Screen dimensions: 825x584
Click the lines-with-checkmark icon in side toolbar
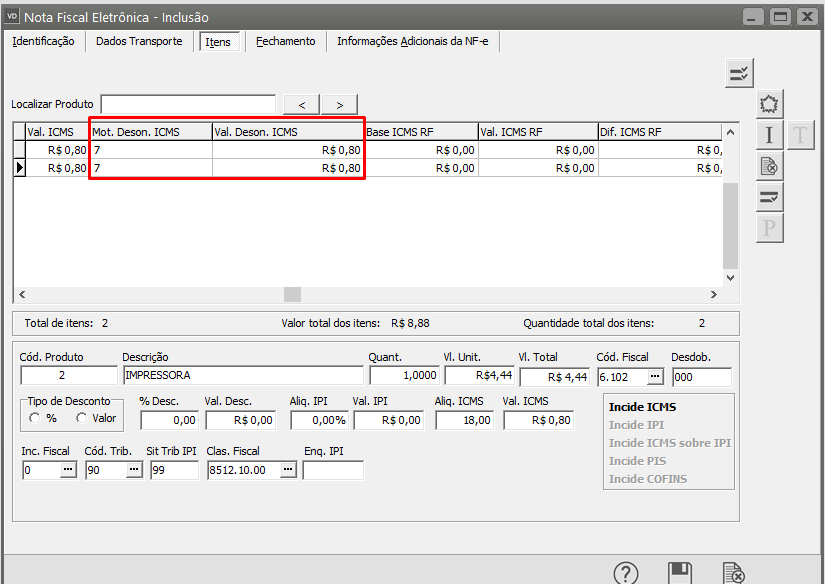tap(769, 197)
